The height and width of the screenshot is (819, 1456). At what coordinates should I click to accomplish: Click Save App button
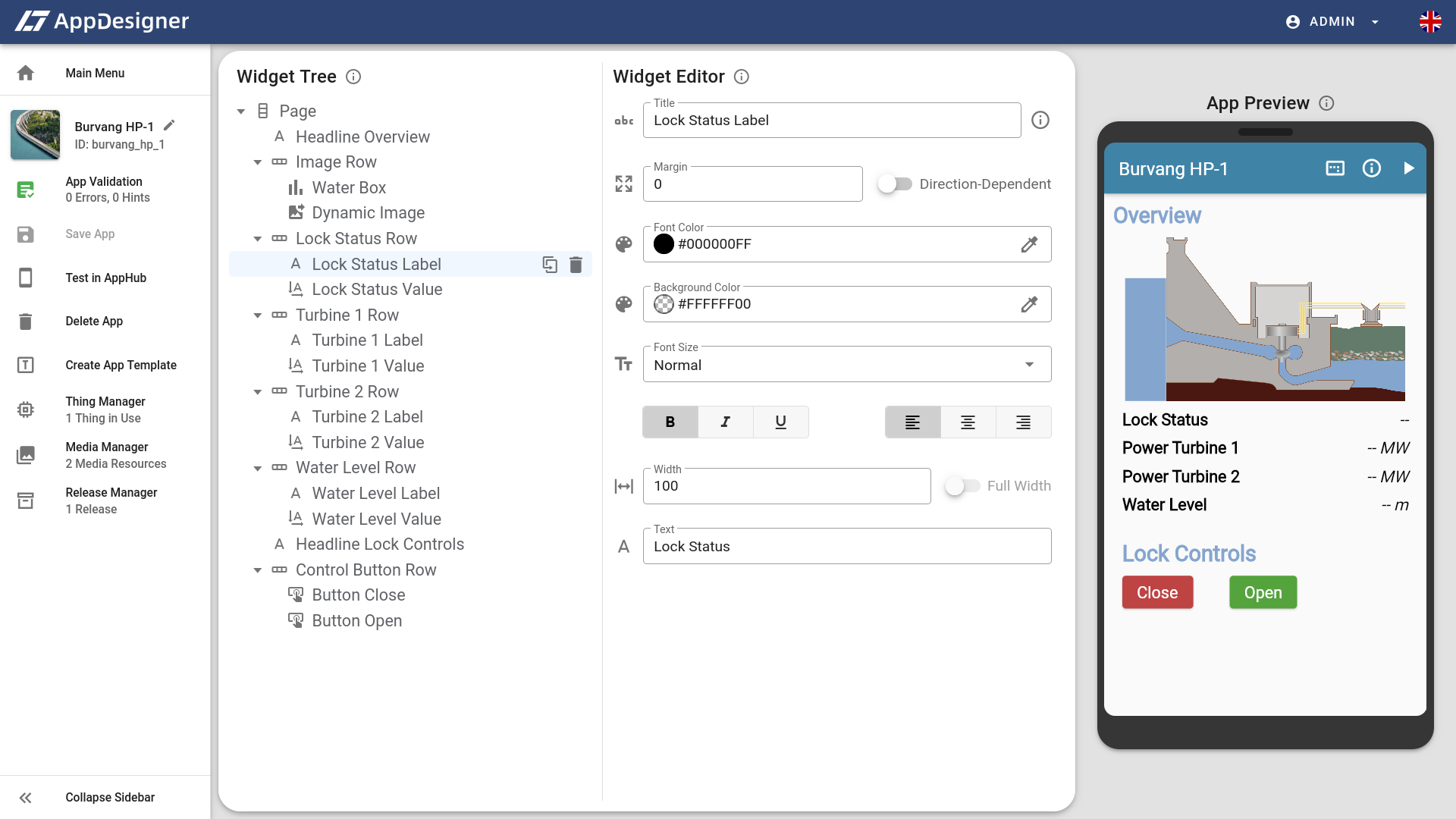point(89,233)
